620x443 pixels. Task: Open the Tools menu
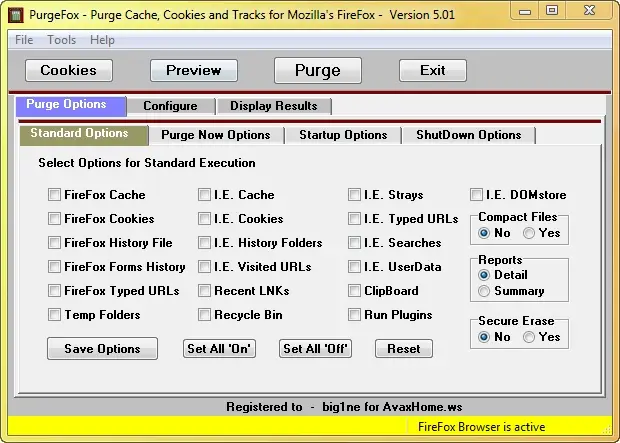coord(61,40)
